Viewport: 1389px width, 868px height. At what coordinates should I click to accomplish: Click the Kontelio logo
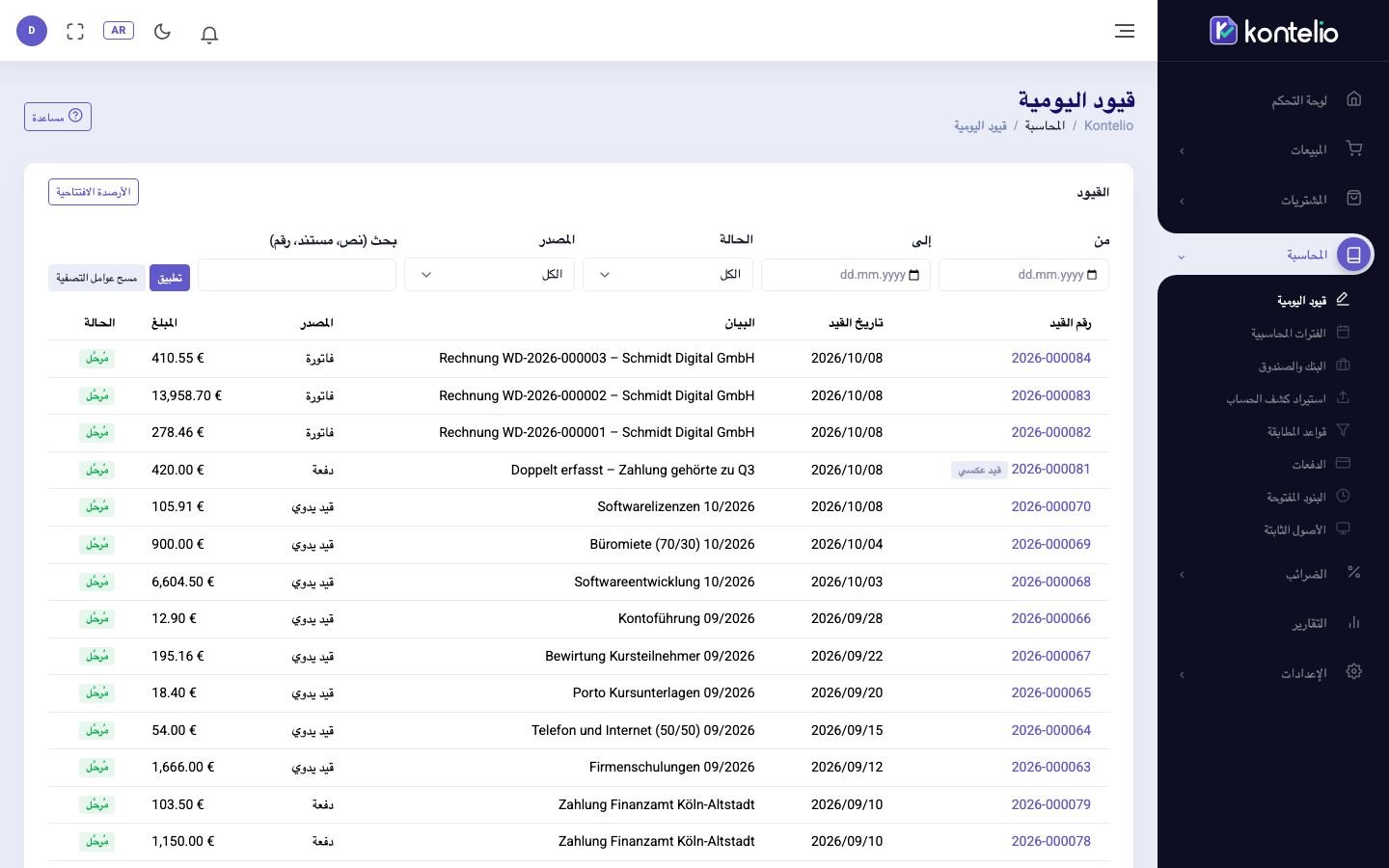pos(1273,31)
